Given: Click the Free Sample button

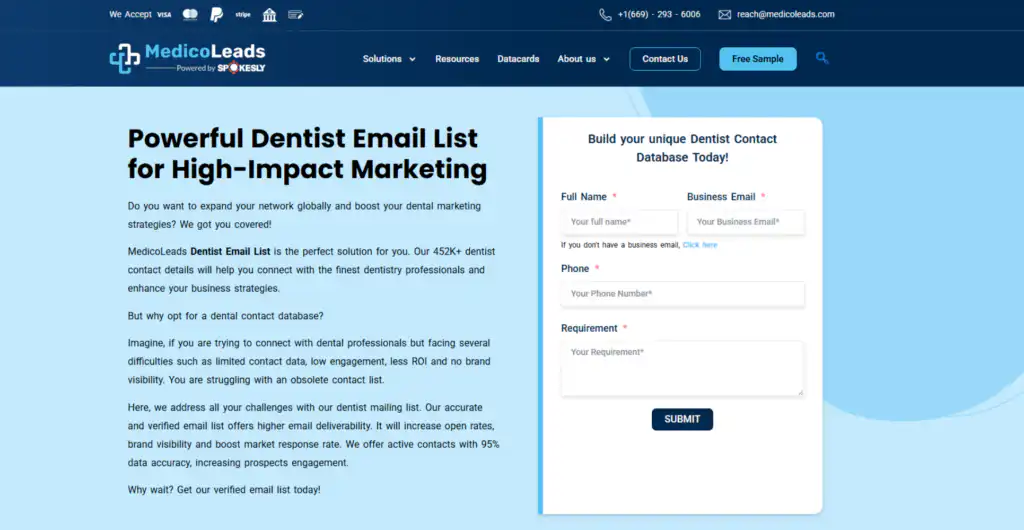Looking at the screenshot, I should click(x=758, y=59).
